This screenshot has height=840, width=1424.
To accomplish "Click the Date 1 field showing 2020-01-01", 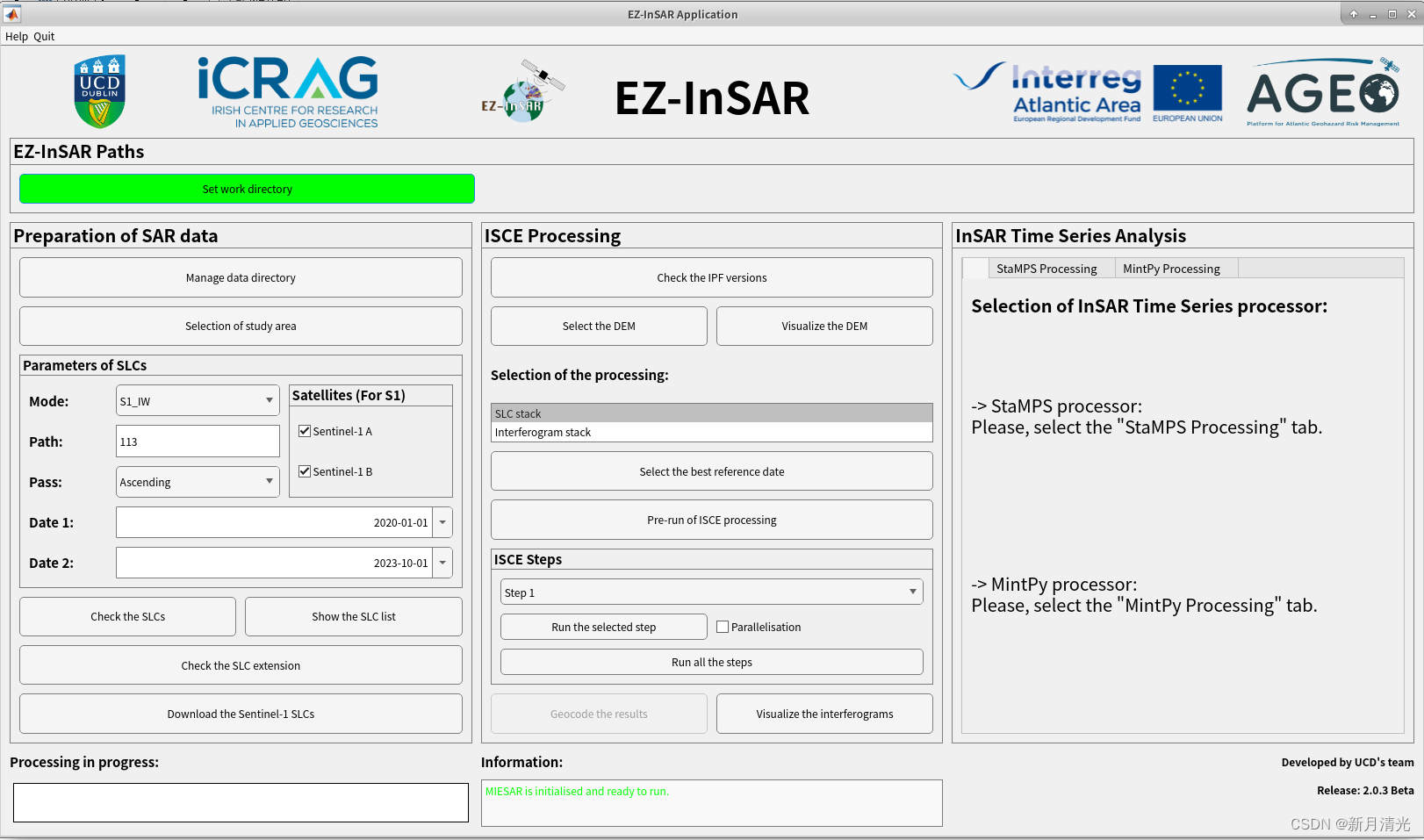I will point(274,522).
